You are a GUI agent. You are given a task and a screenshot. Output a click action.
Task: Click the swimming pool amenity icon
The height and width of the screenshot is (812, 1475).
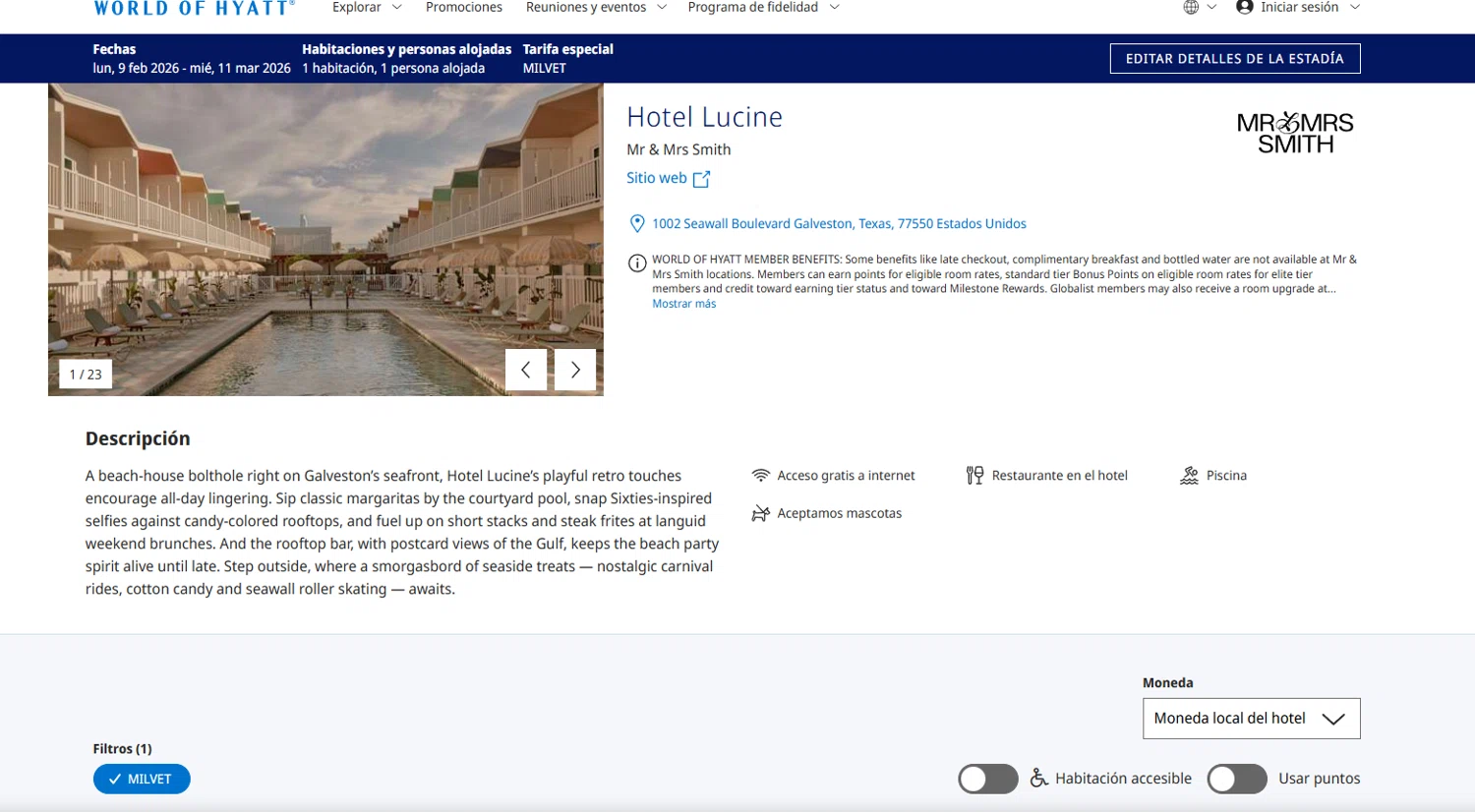click(x=1189, y=476)
